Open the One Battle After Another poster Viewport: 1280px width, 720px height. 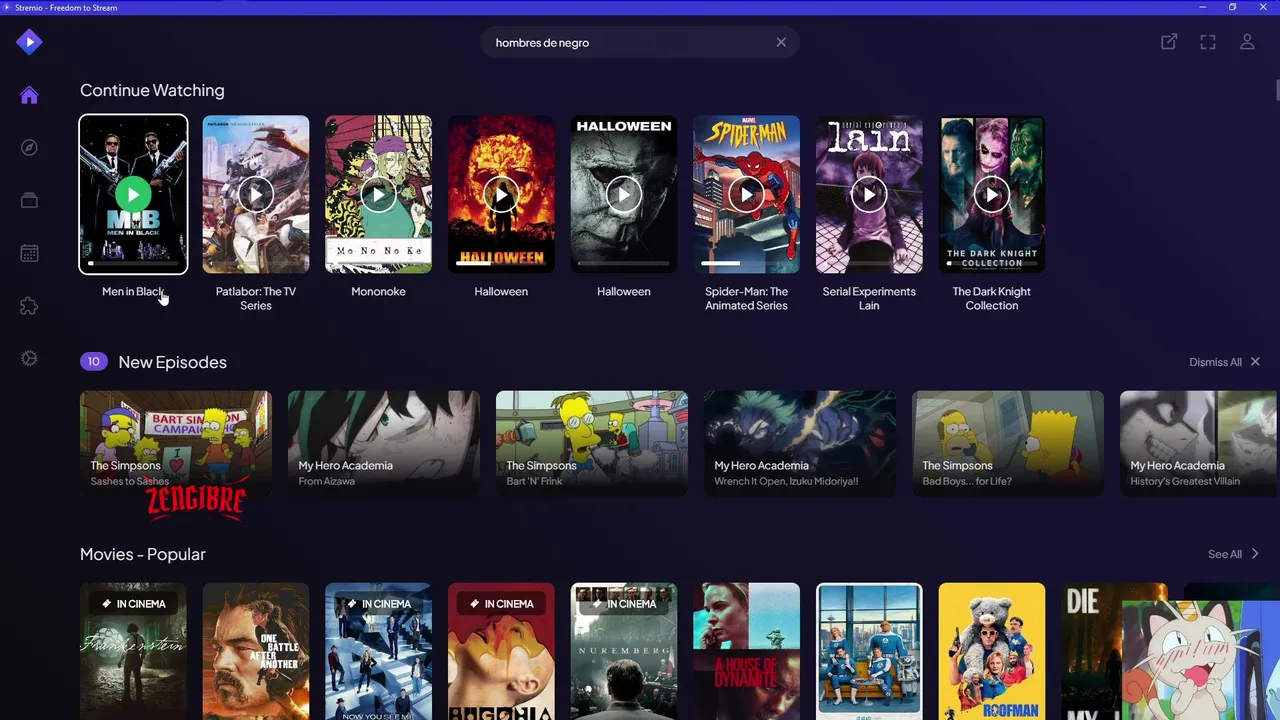point(256,651)
